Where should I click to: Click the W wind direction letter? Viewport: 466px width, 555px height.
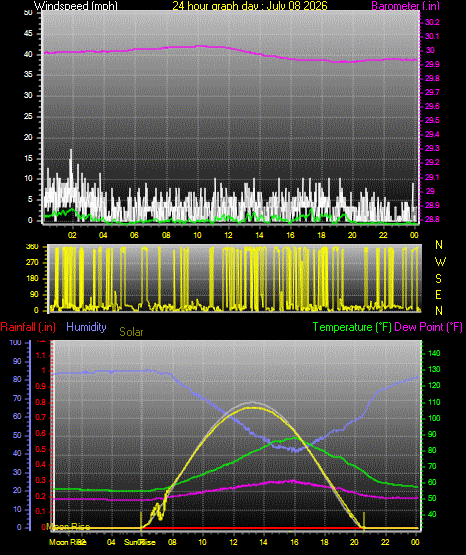click(x=440, y=262)
